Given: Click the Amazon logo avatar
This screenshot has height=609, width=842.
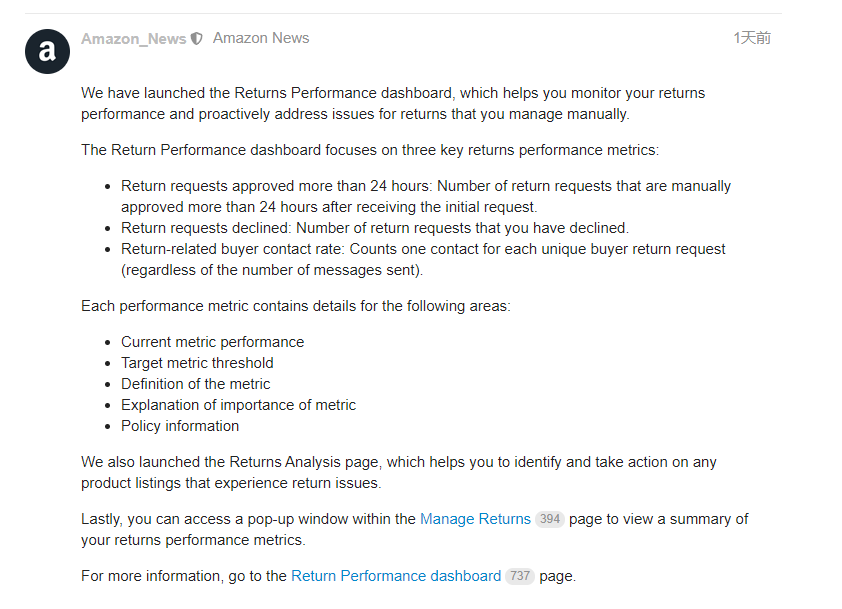Looking at the screenshot, I should click(x=47, y=51).
